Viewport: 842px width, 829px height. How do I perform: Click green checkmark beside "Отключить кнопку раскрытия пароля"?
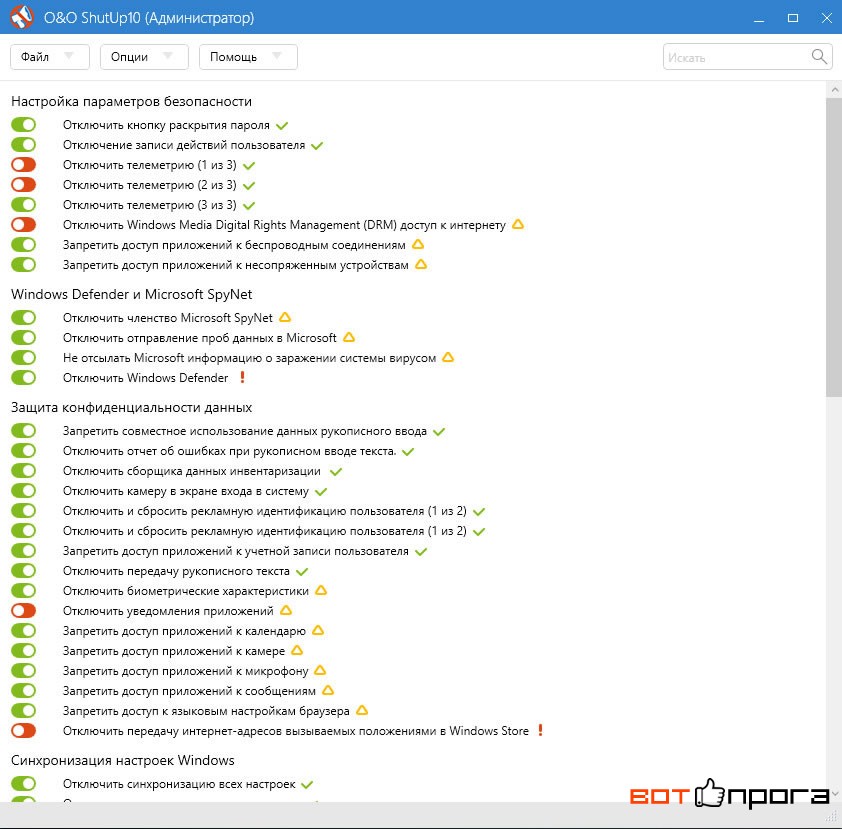(x=282, y=126)
